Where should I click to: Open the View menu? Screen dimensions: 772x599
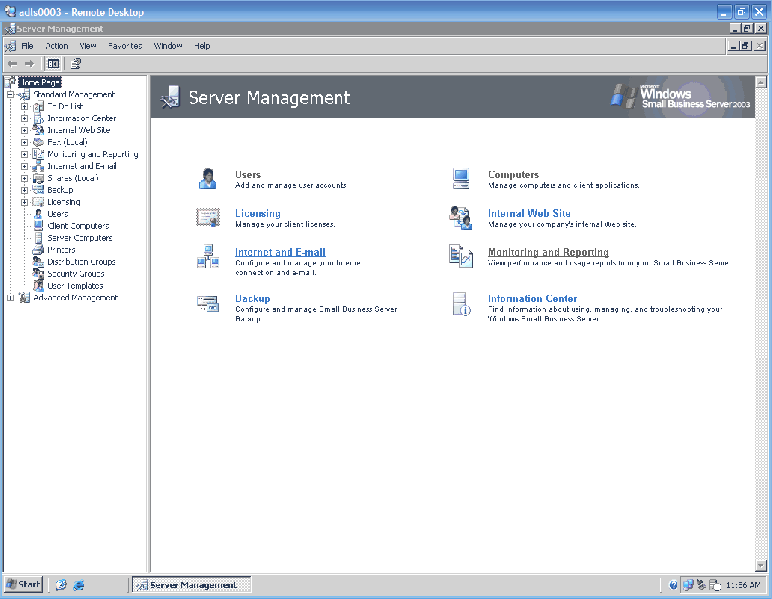pos(88,46)
